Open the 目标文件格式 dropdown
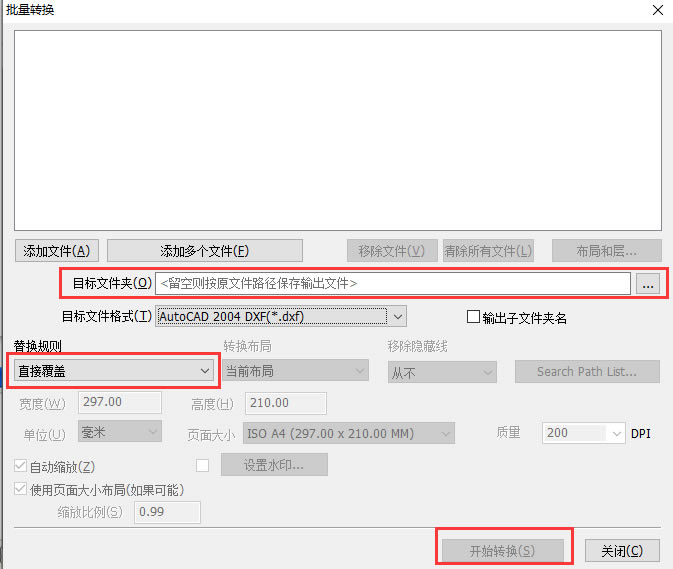This screenshot has height=569, width=673. [281, 317]
